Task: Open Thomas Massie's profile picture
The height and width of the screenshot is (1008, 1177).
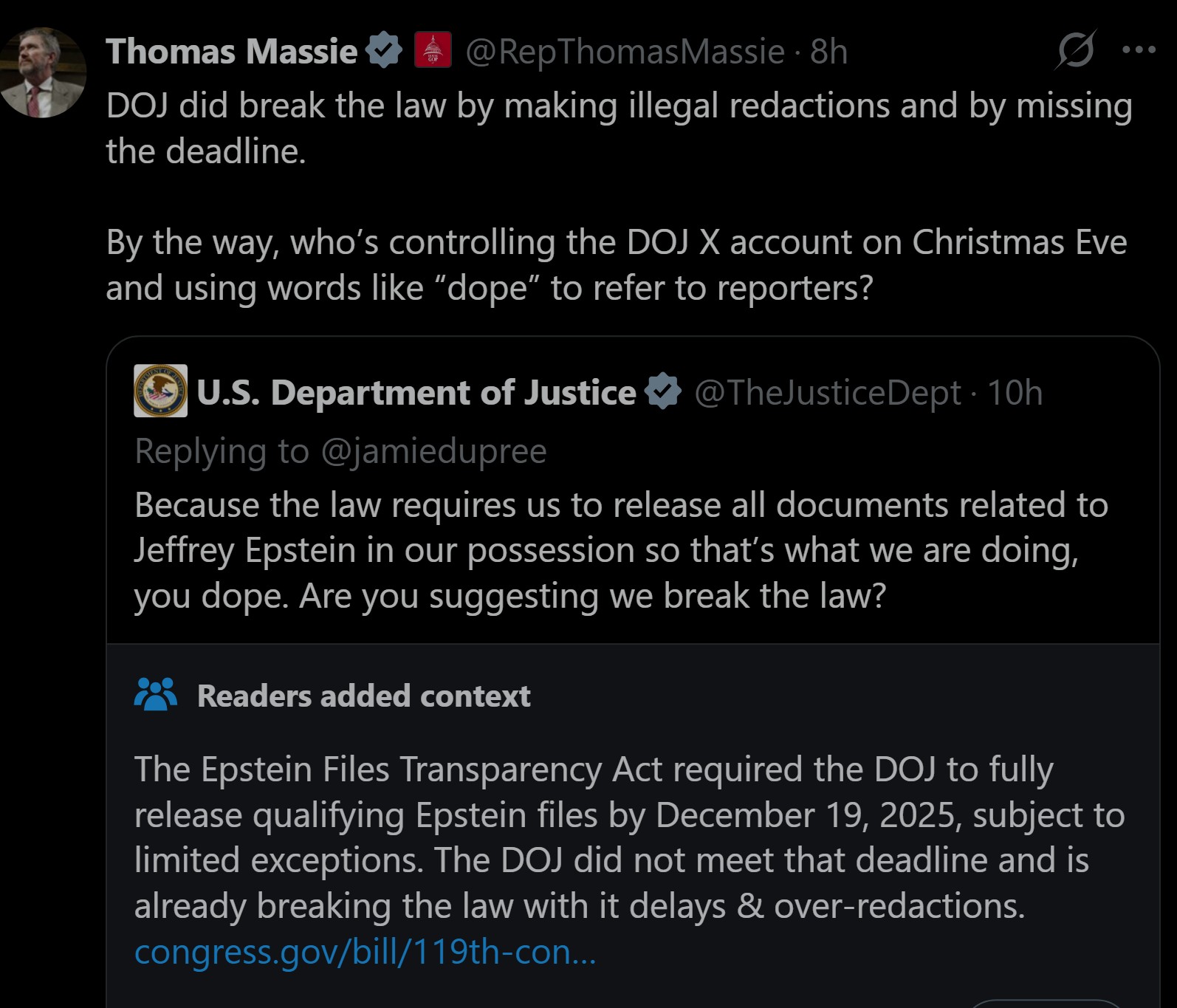Action: (x=44, y=73)
